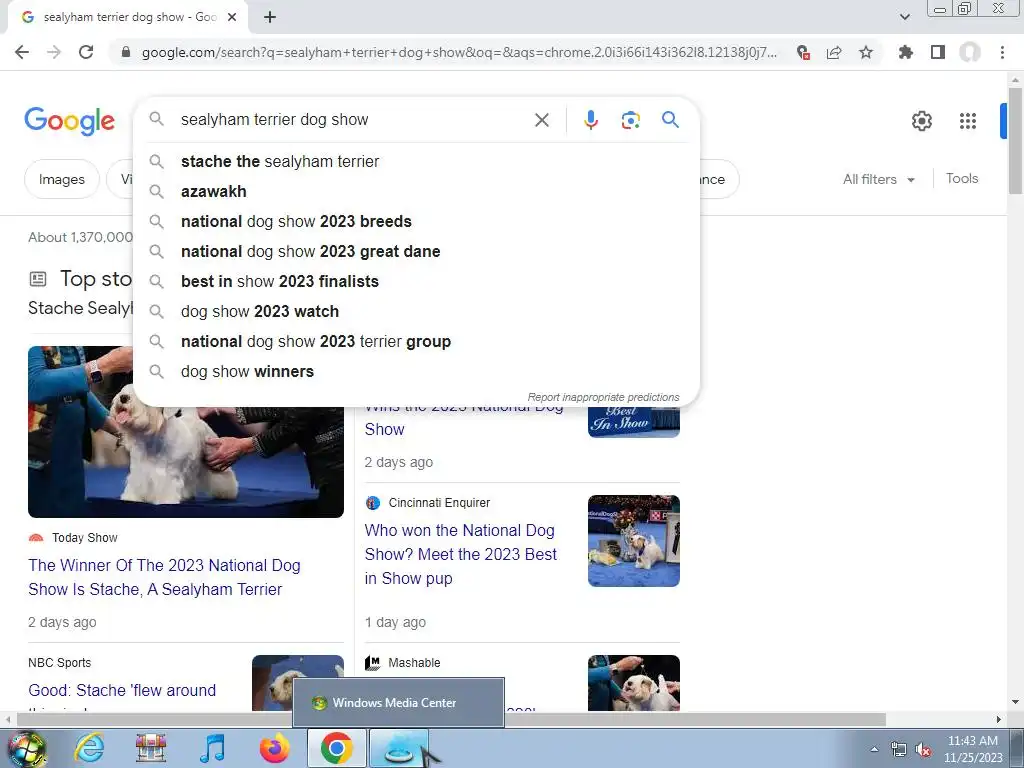Open a new tab with plus button

(x=270, y=17)
